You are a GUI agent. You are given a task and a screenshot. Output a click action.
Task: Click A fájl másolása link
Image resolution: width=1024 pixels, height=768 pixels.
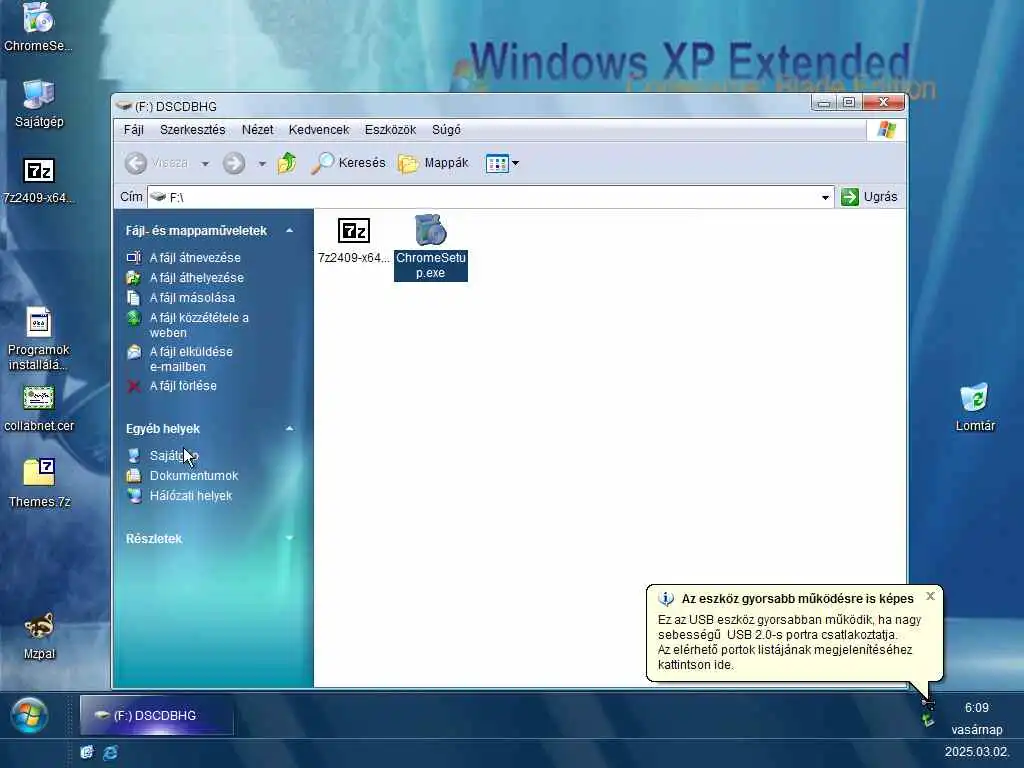click(x=192, y=297)
